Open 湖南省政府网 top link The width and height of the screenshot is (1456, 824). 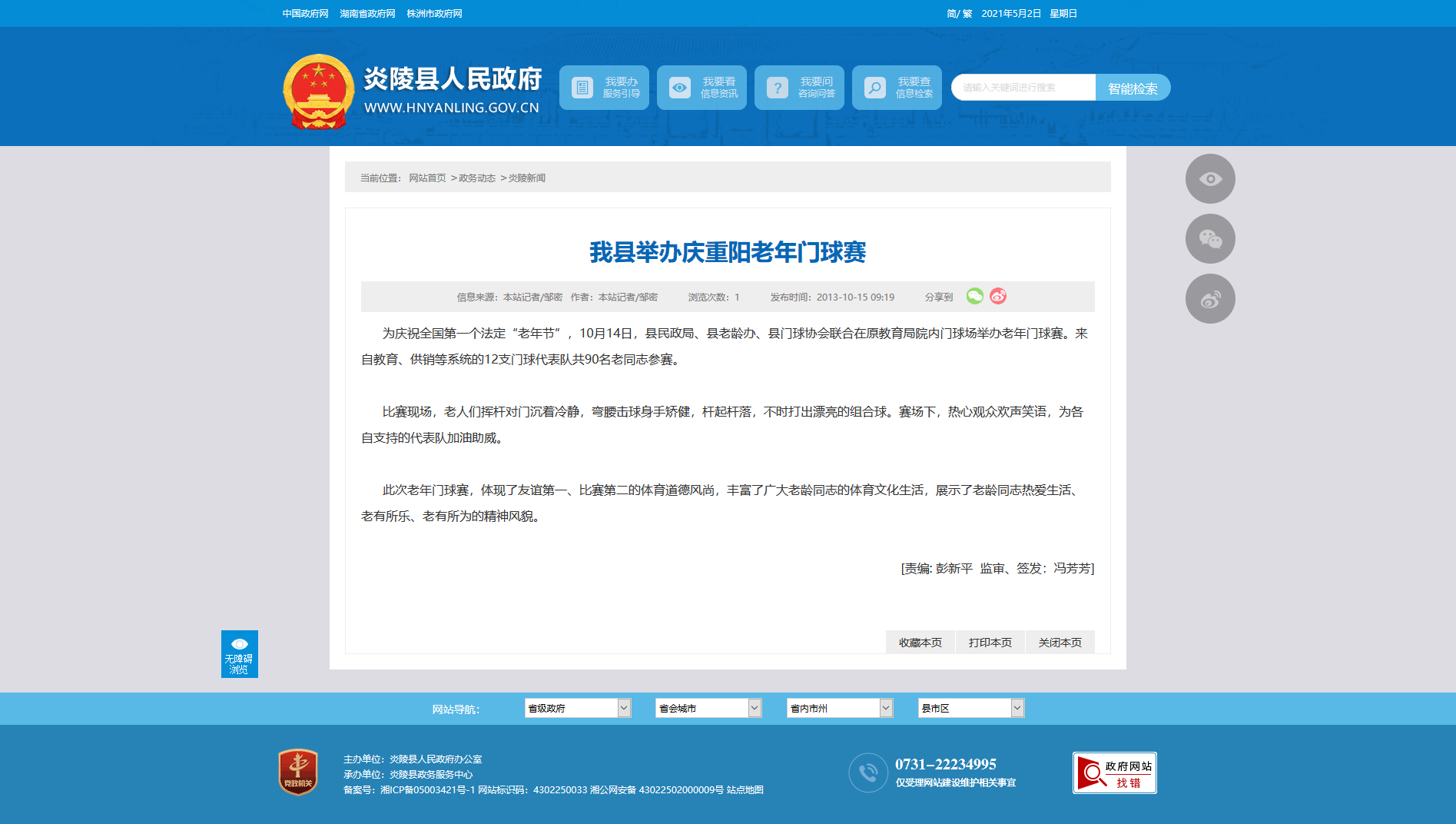coord(367,14)
